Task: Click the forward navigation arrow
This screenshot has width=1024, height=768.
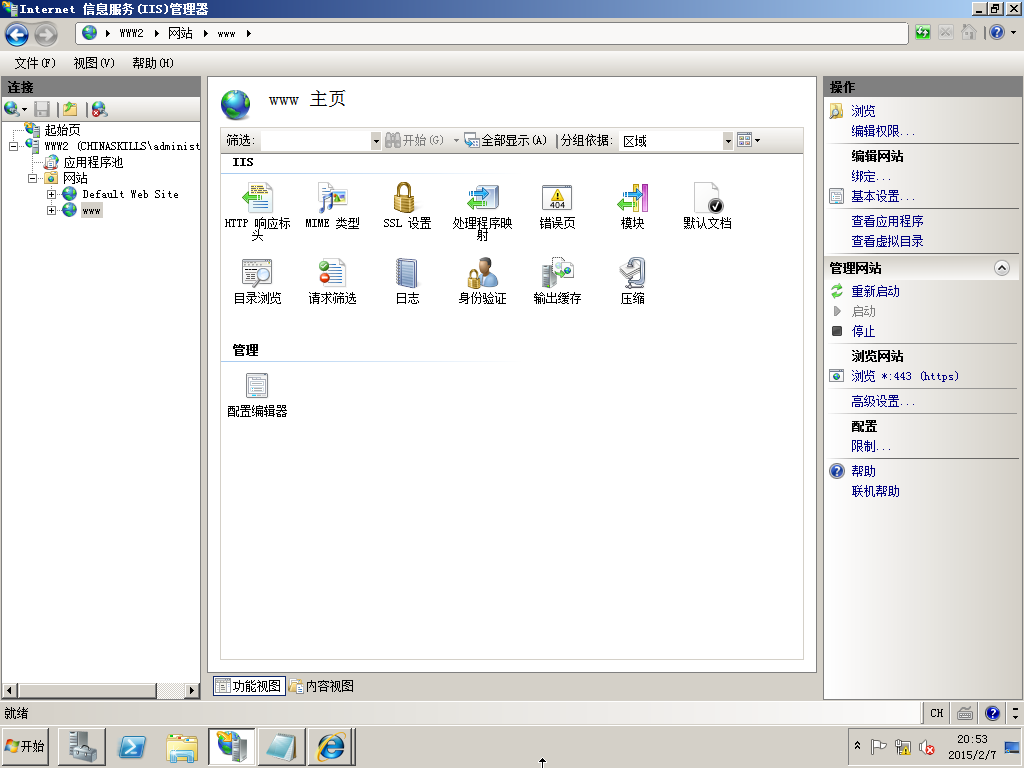Action: pos(46,34)
